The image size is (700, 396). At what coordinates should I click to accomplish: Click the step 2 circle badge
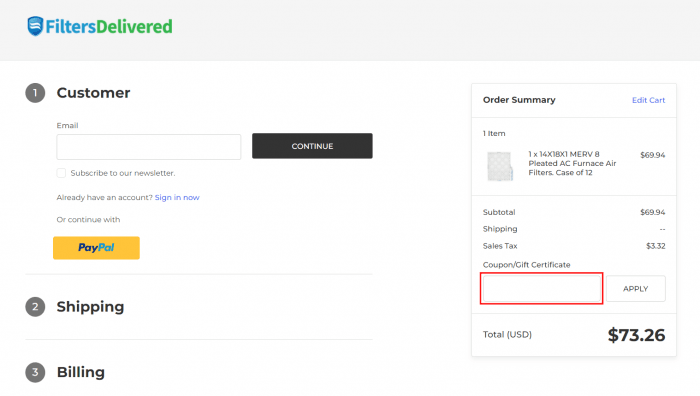pos(35,307)
